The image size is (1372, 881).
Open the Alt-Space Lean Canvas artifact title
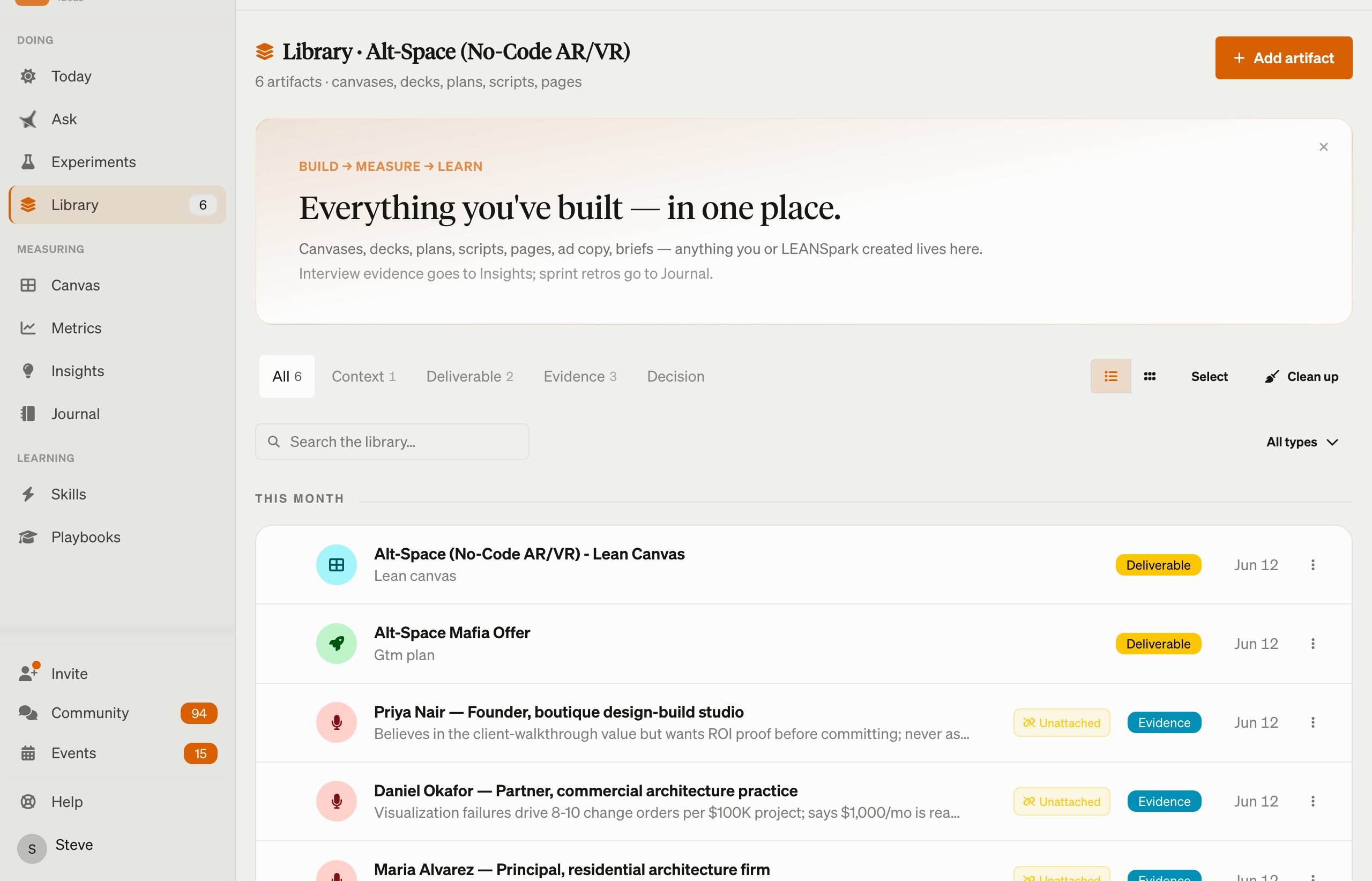tap(529, 554)
